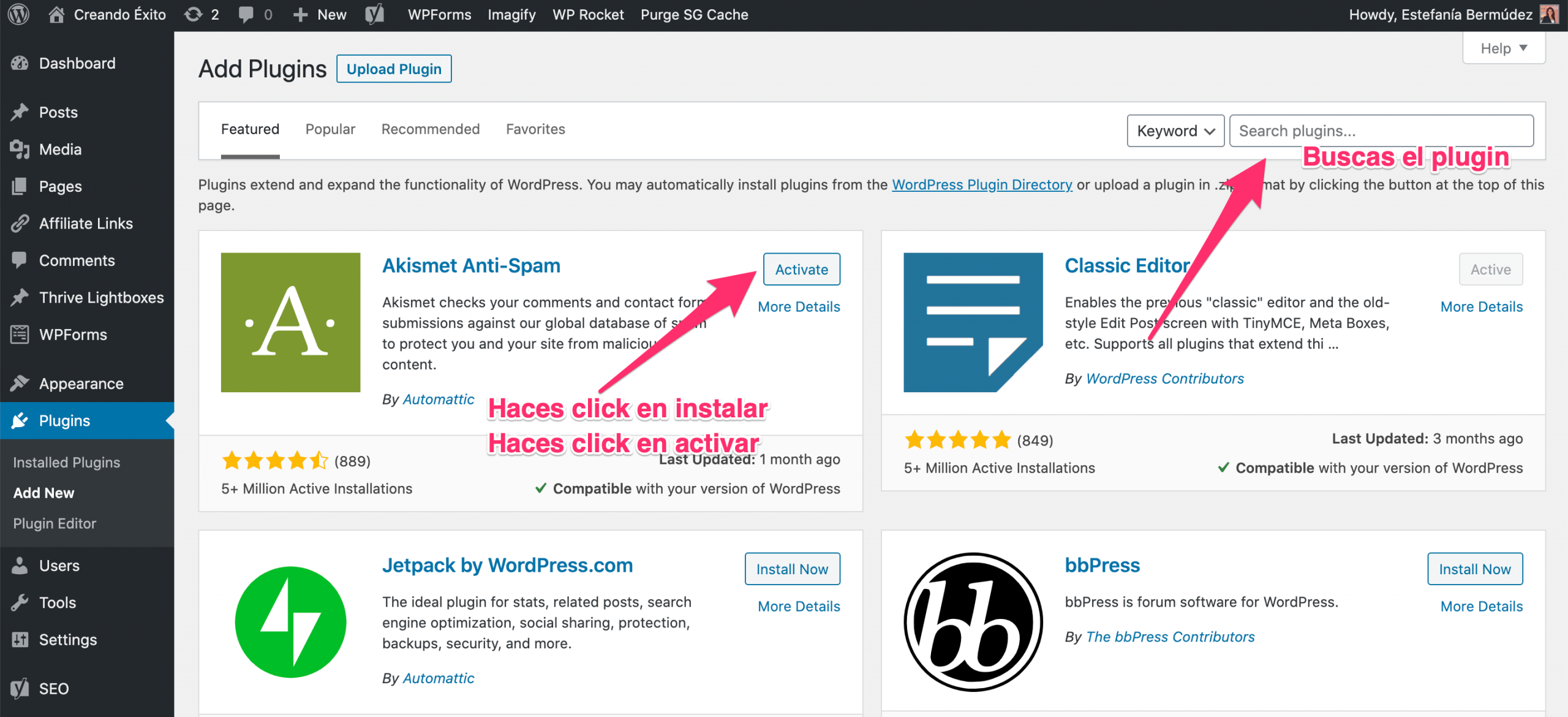Click the Upload Plugin button
The width and height of the screenshot is (1568, 717).
(x=394, y=69)
